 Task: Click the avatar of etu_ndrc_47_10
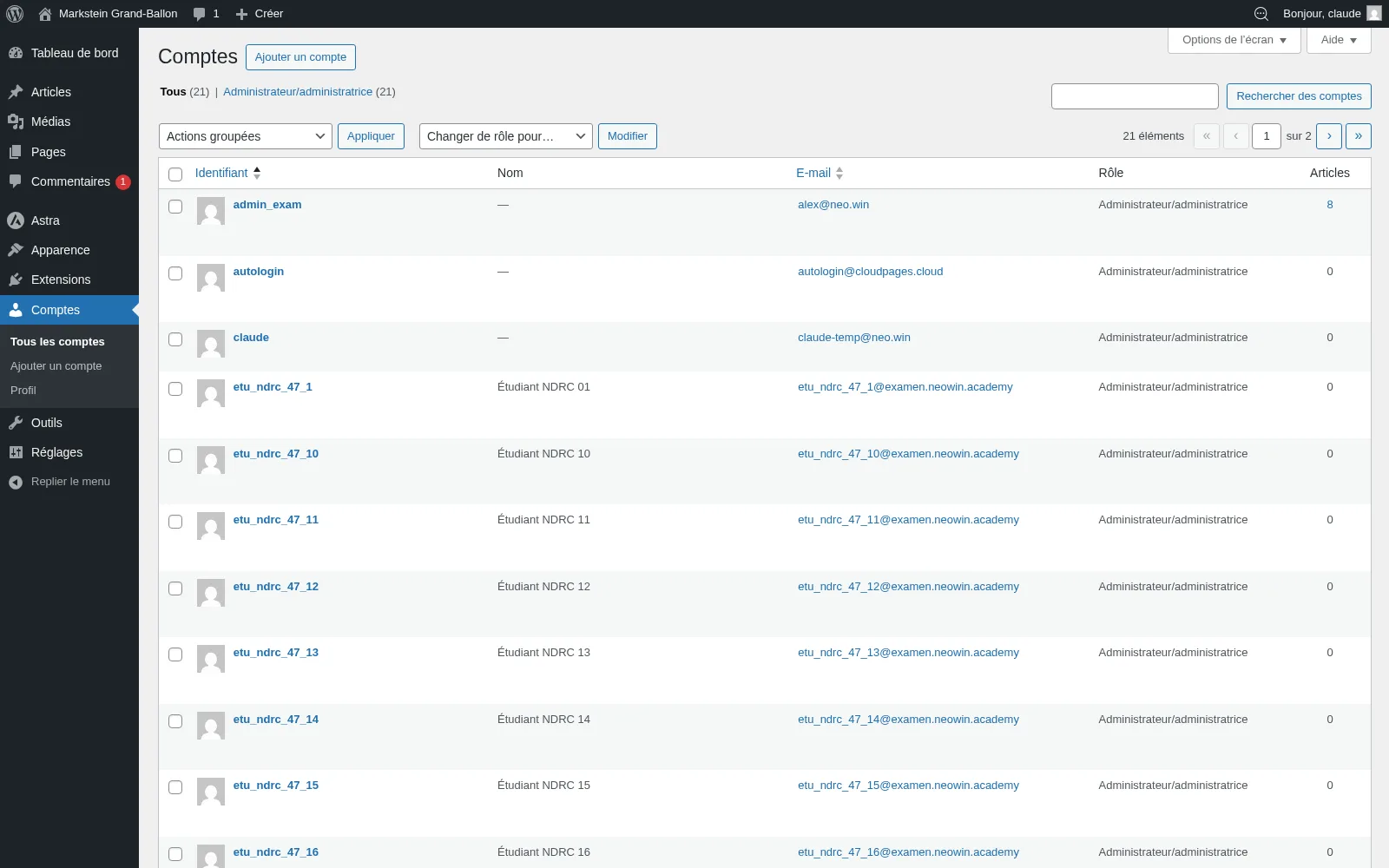pos(211,460)
